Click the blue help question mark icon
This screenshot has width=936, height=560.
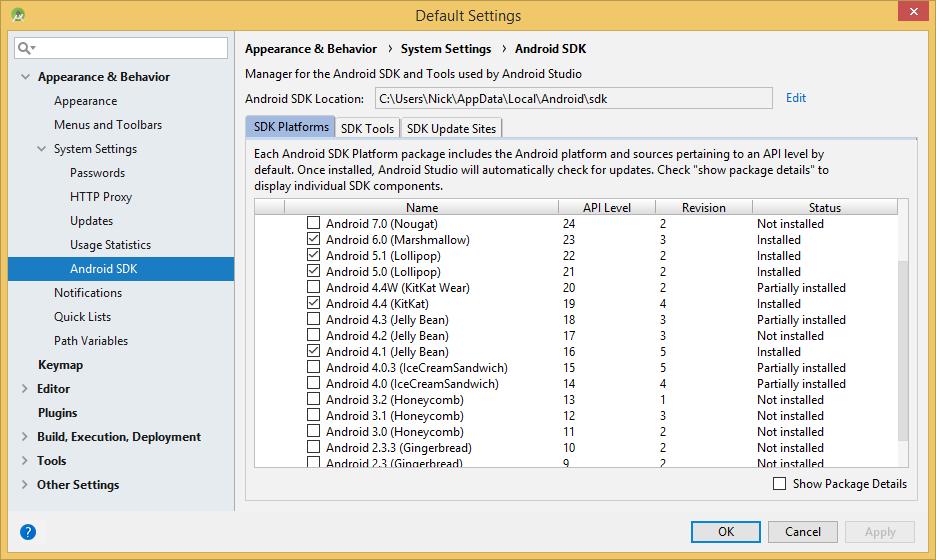tap(27, 531)
